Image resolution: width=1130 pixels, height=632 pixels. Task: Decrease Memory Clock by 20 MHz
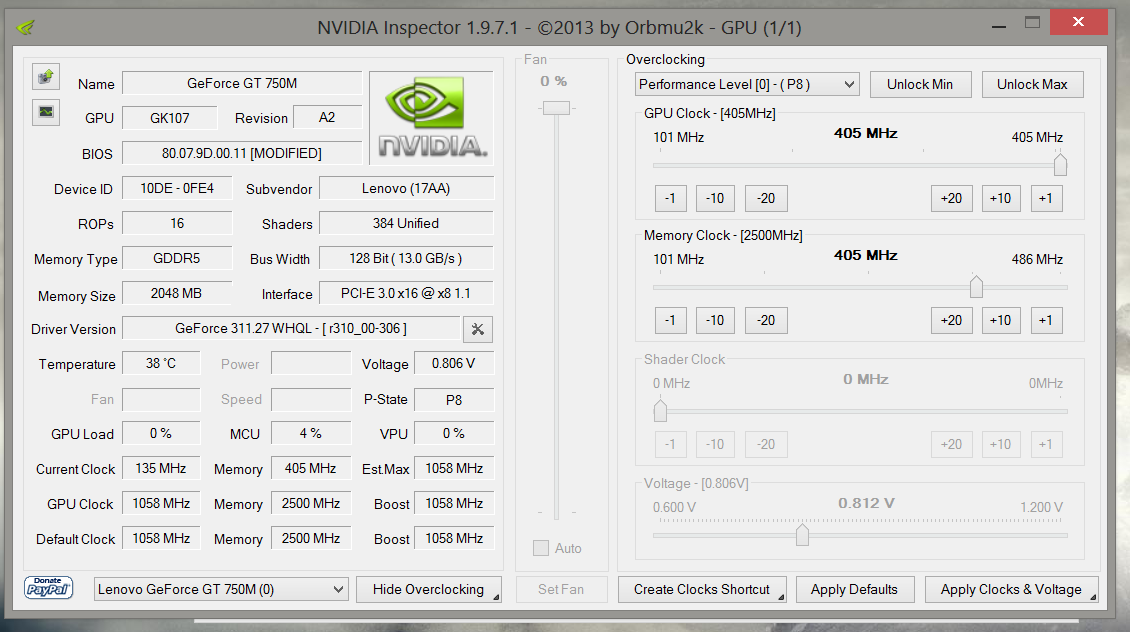tap(766, 320)
